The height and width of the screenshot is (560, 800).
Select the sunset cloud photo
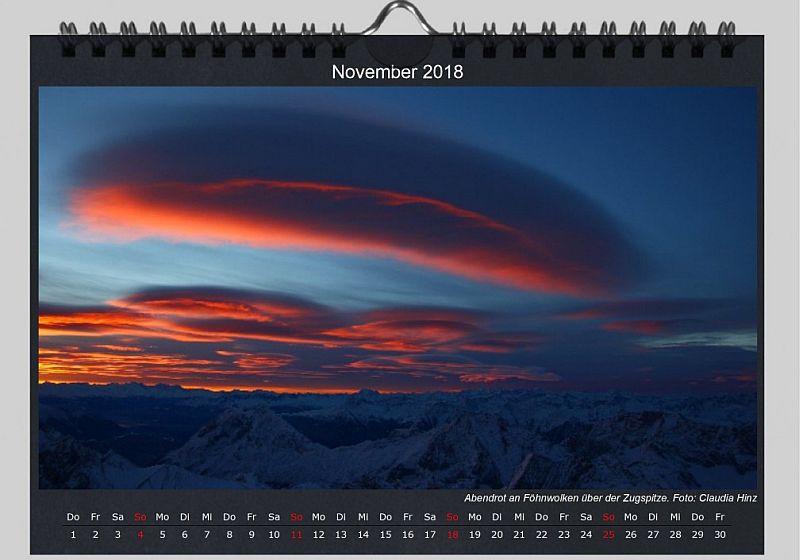tap(397, 288)
